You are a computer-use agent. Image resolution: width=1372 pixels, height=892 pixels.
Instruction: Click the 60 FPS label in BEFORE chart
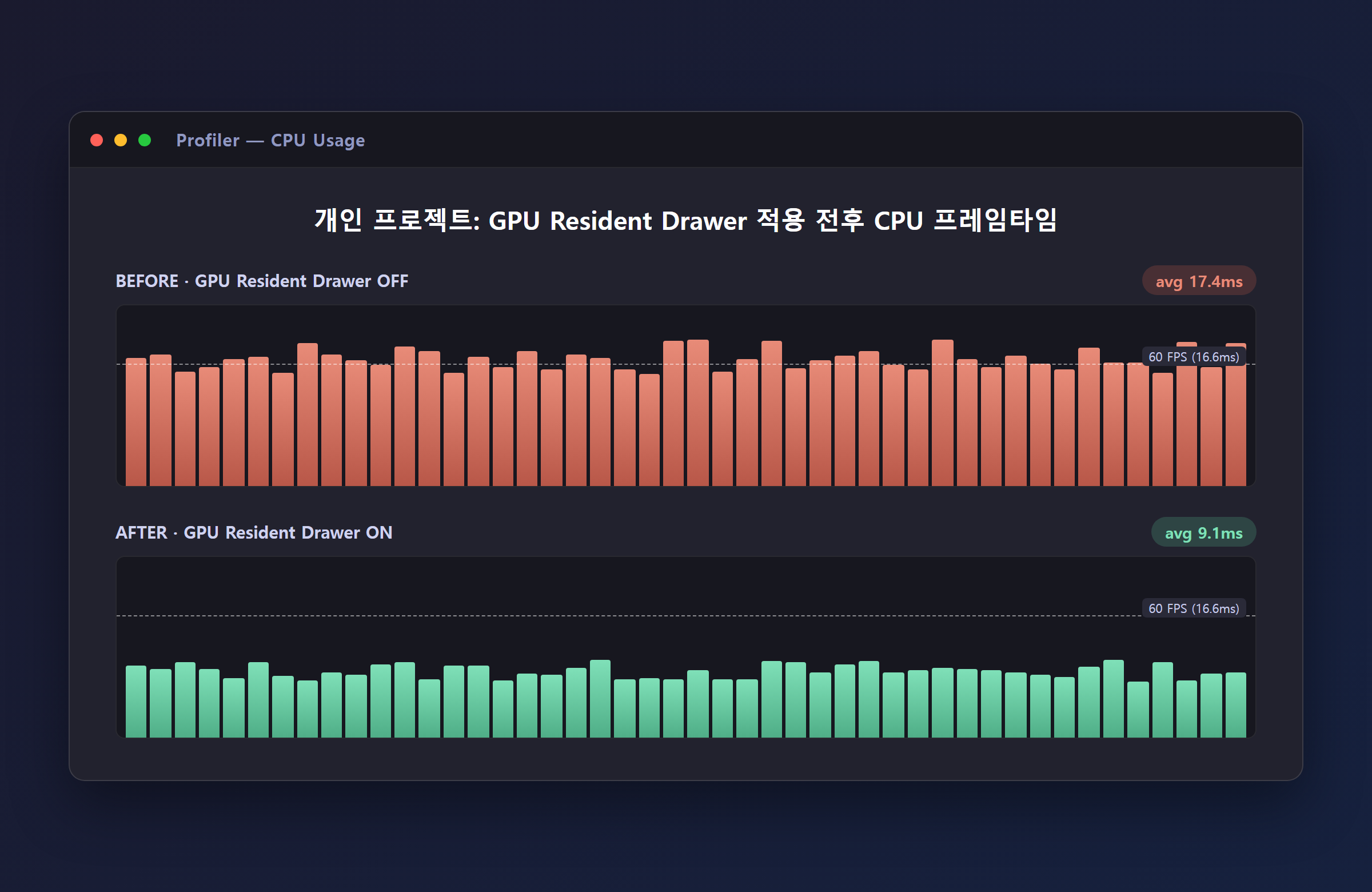(1193, 357)
